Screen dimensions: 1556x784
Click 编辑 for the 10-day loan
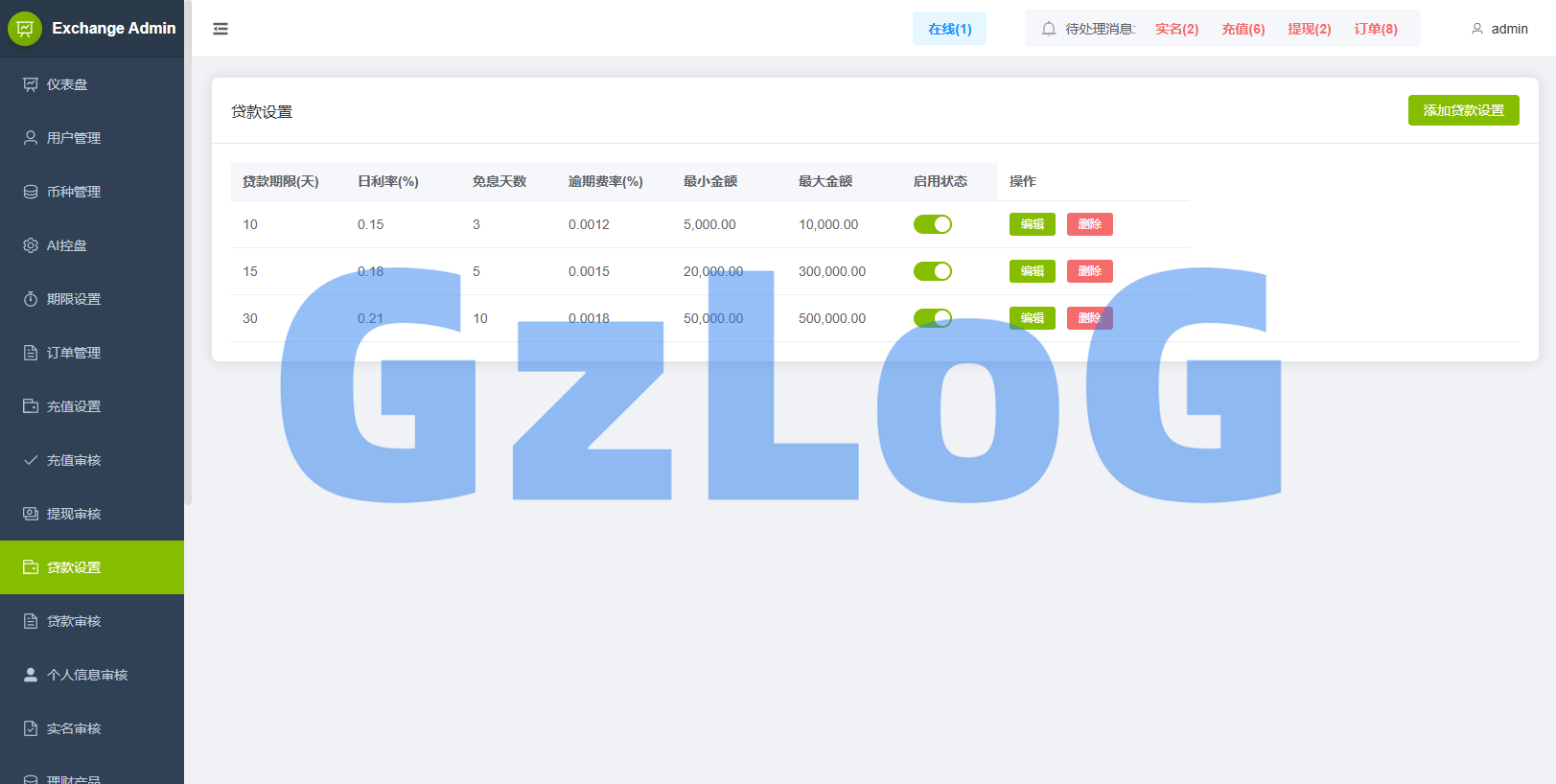(1033, 224)
